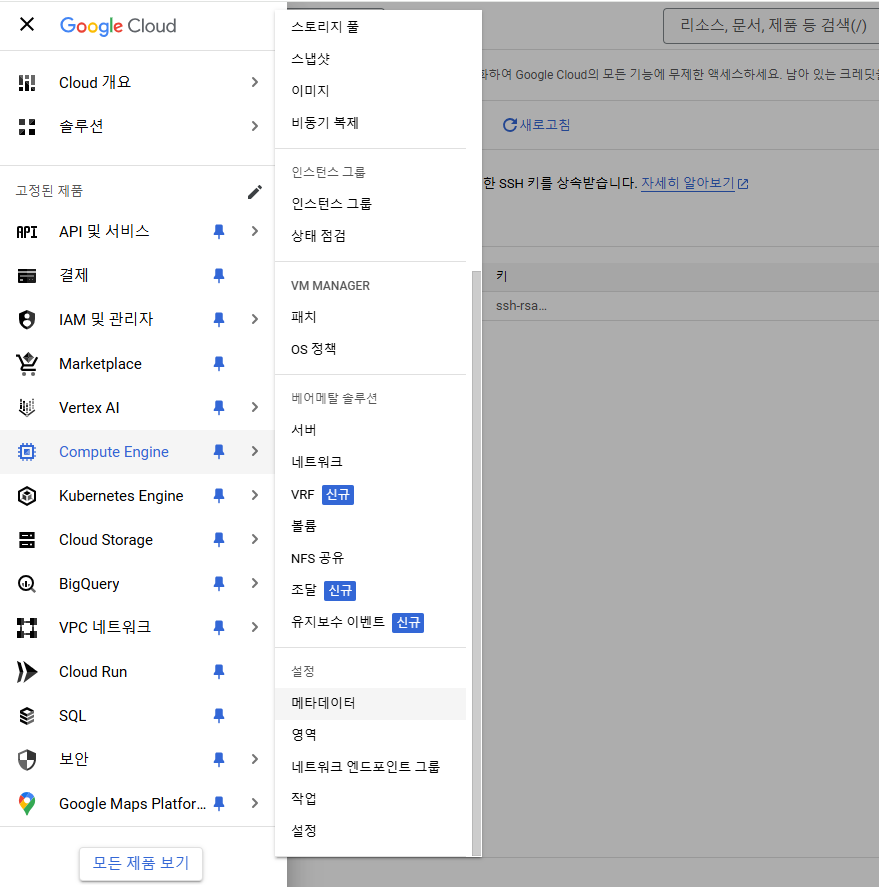Image resolution: width=879 pixels, height=887 pixels.
Task: Click the submenu vertical scrollbar
Action: pos(476,563)
